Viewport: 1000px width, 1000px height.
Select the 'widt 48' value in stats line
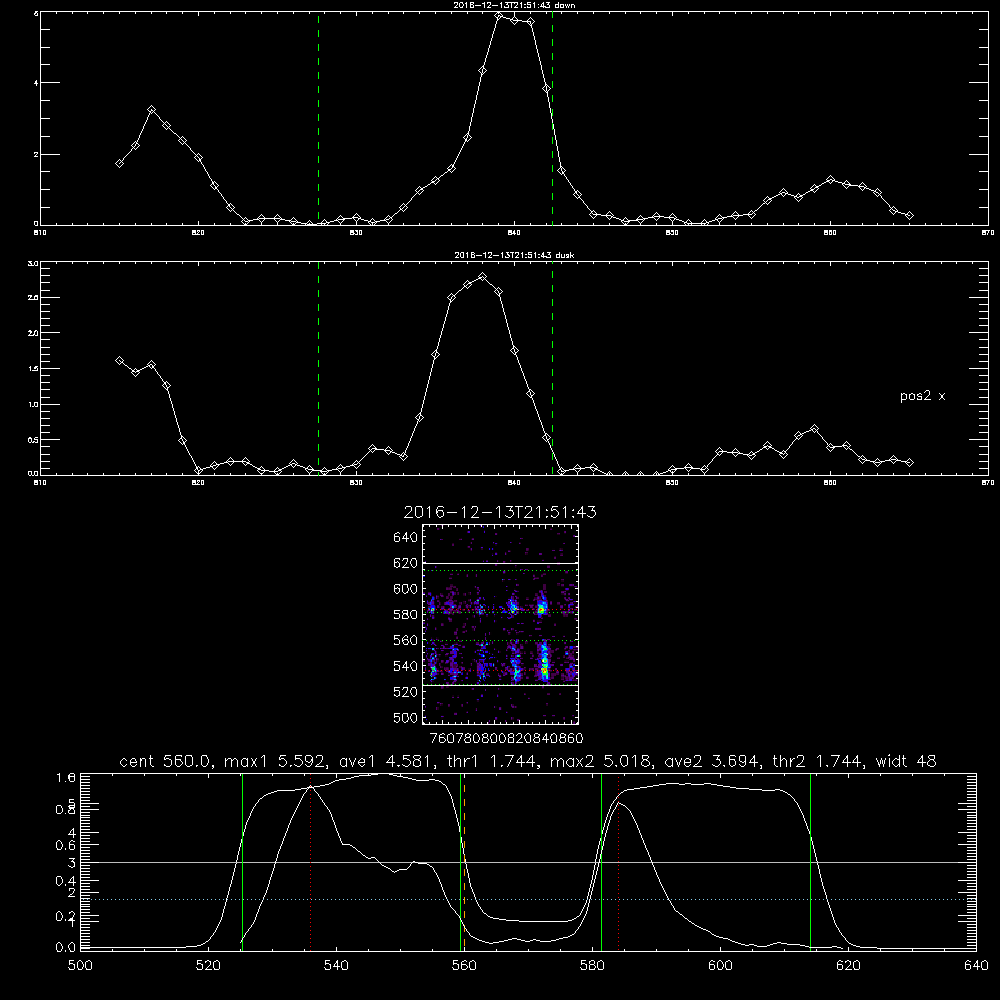[x=906, y=761]
